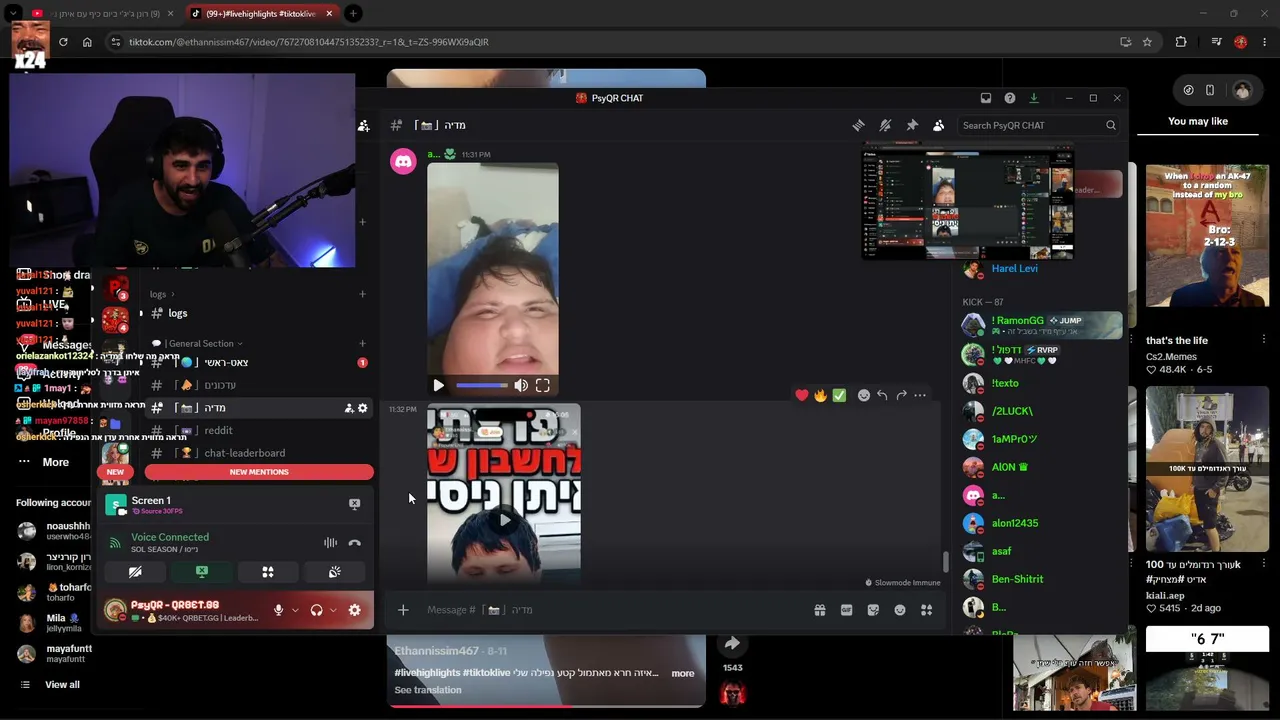Viewport: 1280px width, 720px height.
Task: React with the green checkmark emoji
Action: click(839, 395)
